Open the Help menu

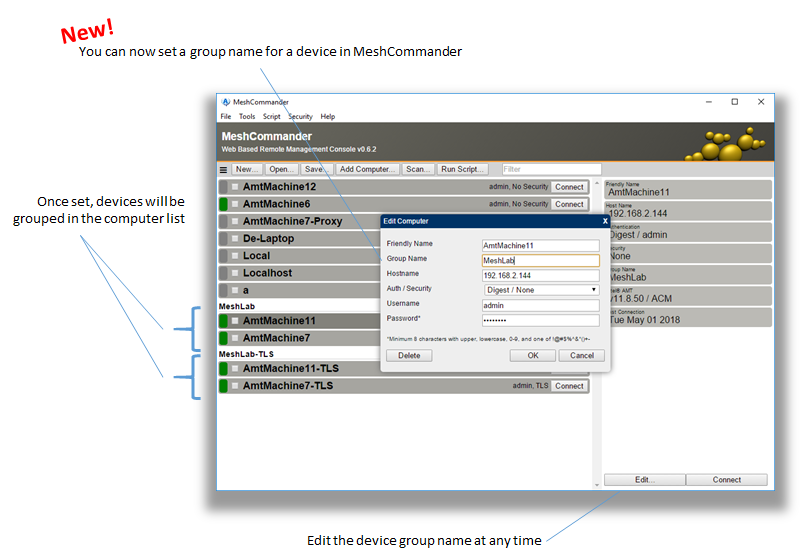click(x=328, y=117)
